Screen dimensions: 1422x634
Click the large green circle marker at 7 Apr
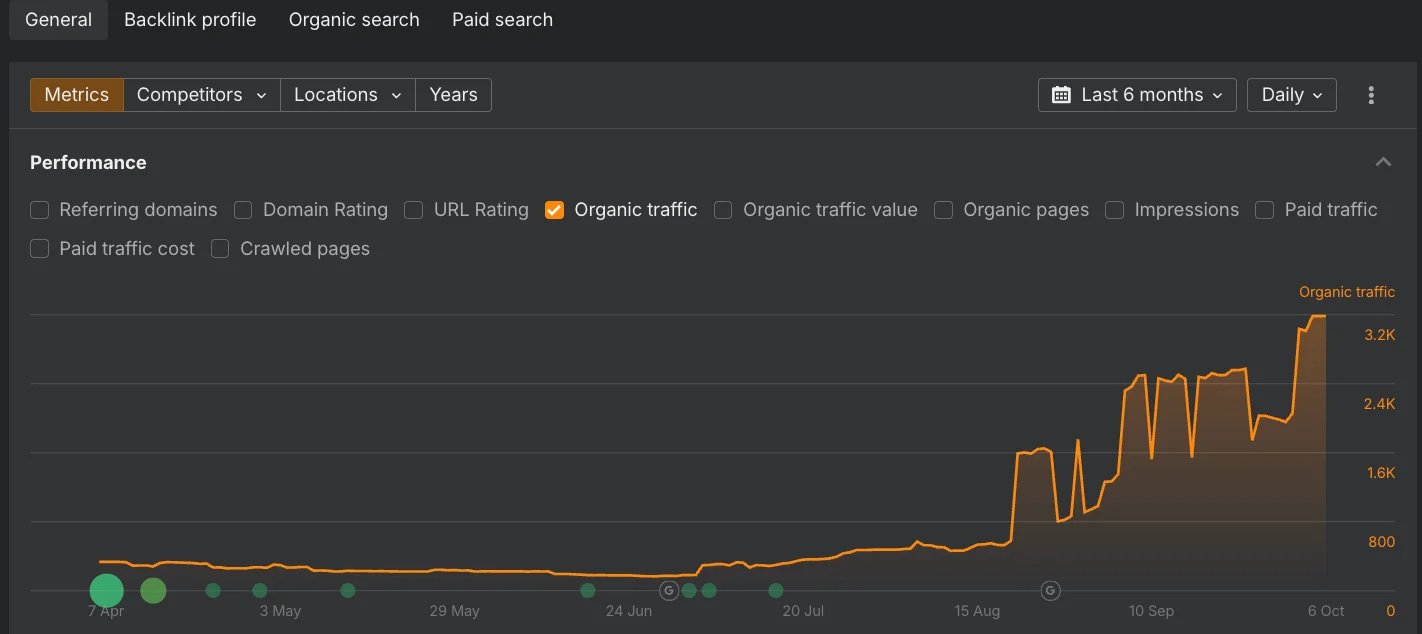point(107,591)
